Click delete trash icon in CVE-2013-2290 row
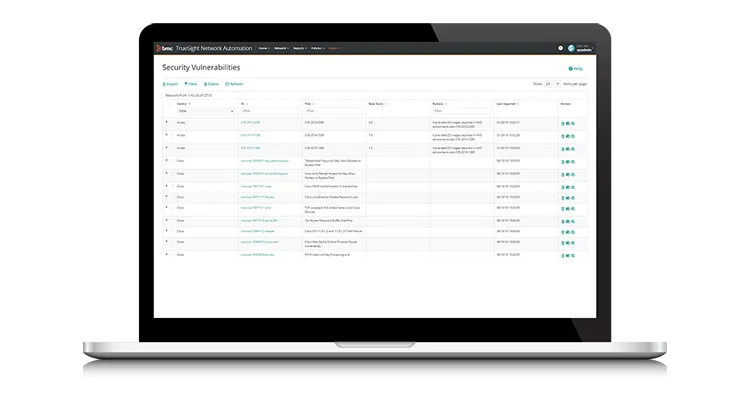Screen dimensions: 750x400 point(562,123)
